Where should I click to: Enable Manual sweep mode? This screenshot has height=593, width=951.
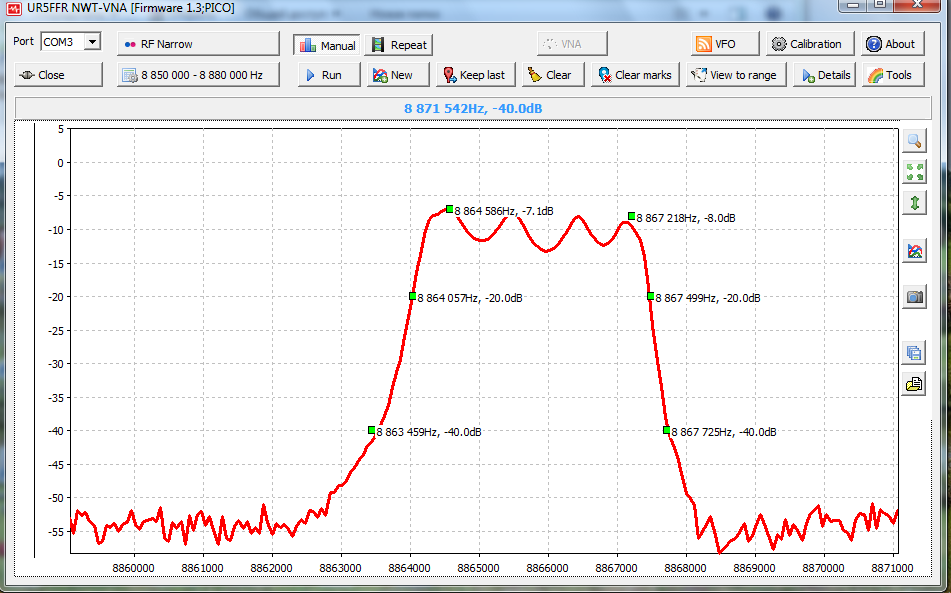327,45
